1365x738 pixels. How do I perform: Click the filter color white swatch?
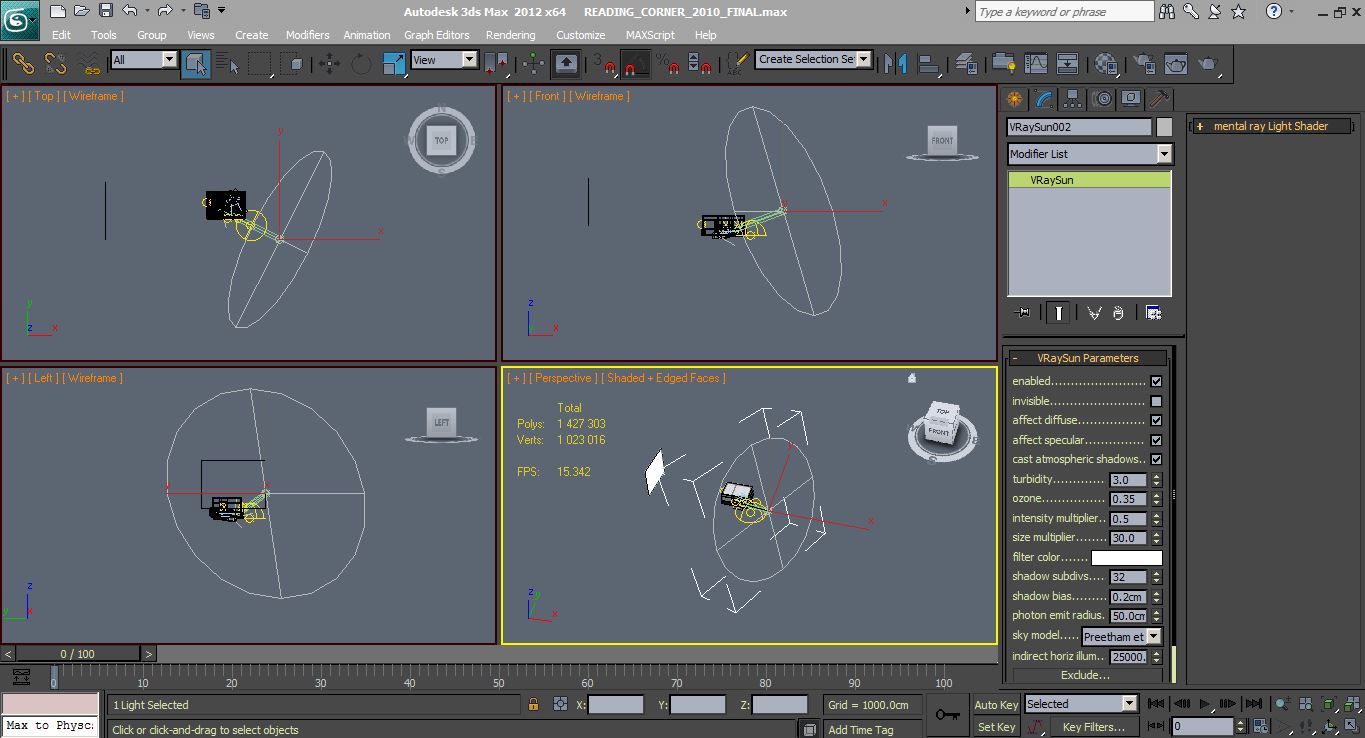click(x=1126, y=558)
